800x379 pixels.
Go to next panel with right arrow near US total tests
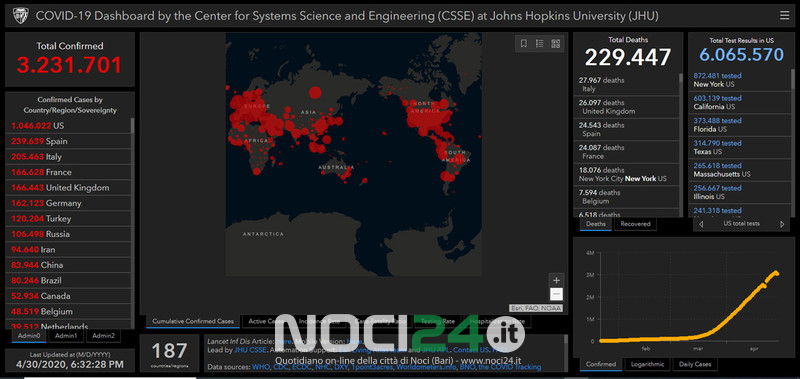tap(782, 224)
